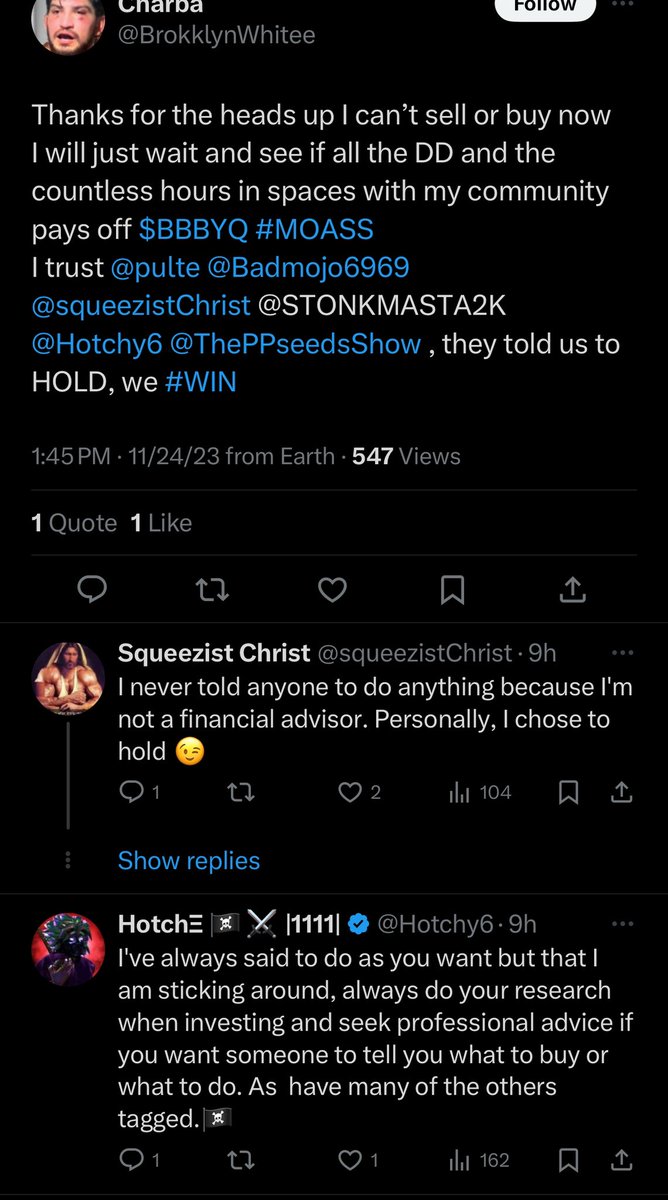Repost the main Charba tweet
The width and height of the screenshot is (668, 1200).
coord(212,591)
